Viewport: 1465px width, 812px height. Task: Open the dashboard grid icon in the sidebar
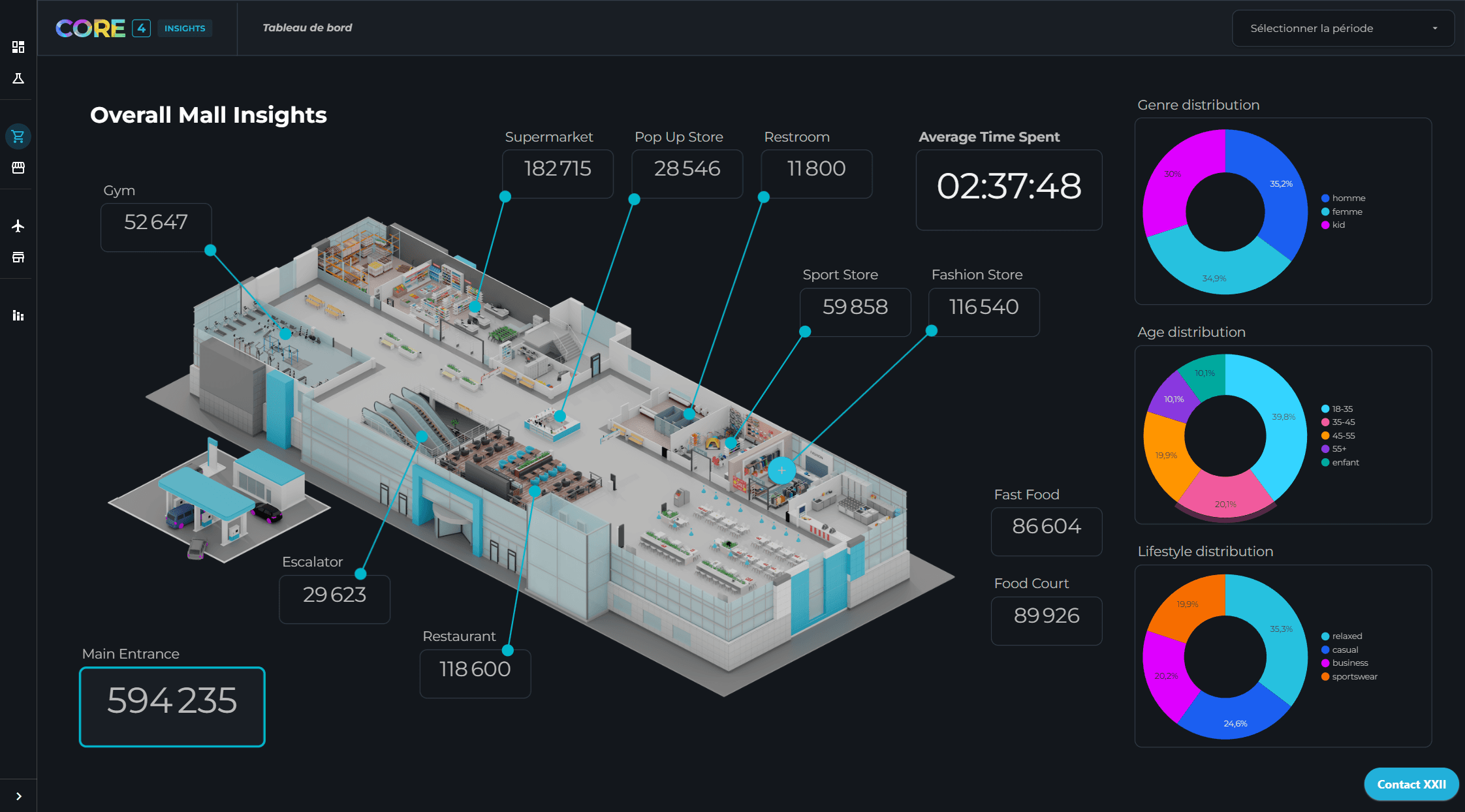[18, 47]
